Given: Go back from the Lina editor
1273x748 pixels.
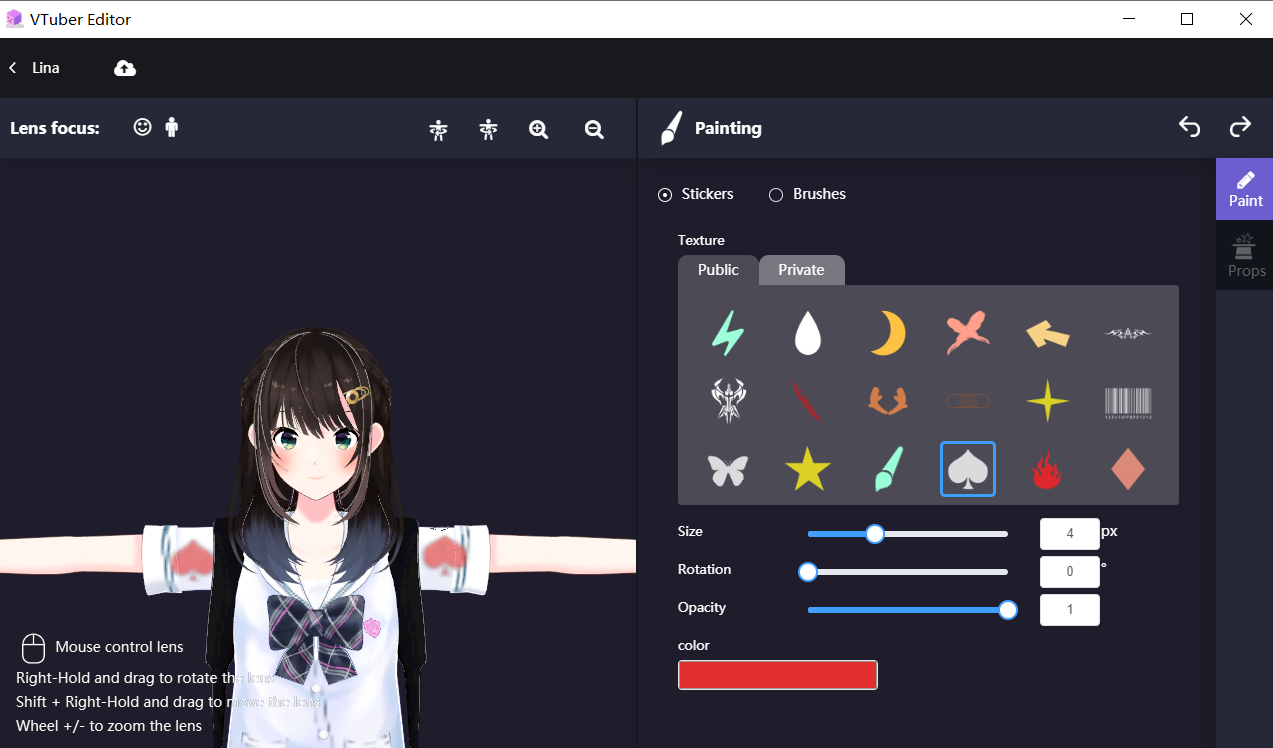Looking at the screenshot, I should (x=11, y=67).
